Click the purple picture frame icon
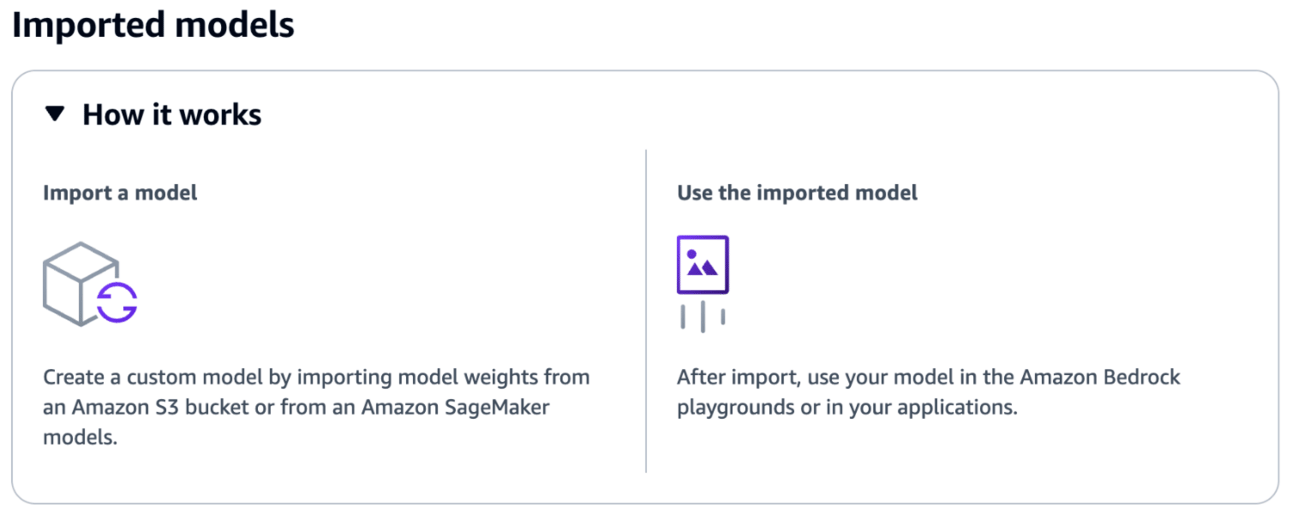The height and width of the screenshot is (519, 1292). 702,265
